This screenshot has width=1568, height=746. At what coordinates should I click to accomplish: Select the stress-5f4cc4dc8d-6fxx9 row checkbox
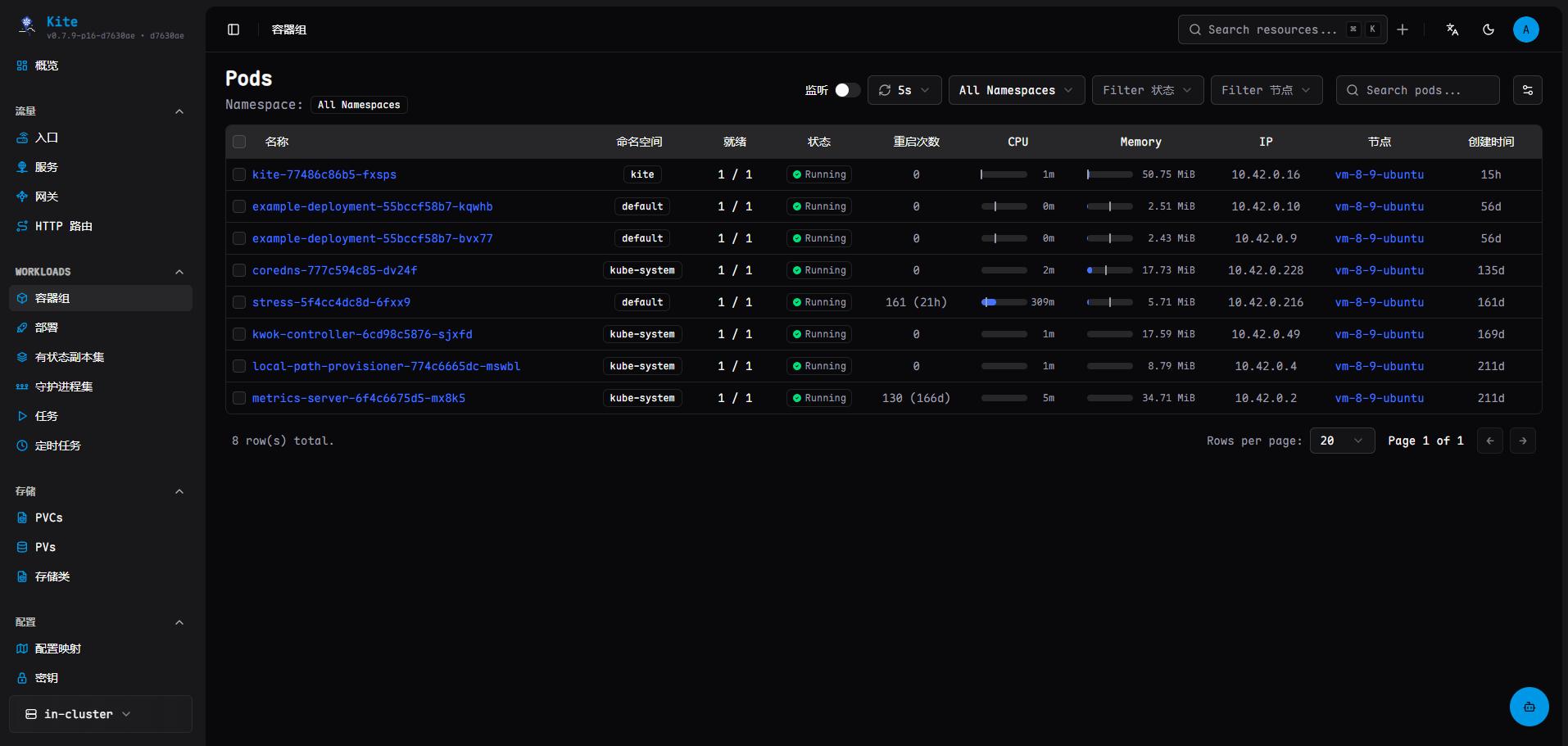pyautogui.click(x=239, y=302)
